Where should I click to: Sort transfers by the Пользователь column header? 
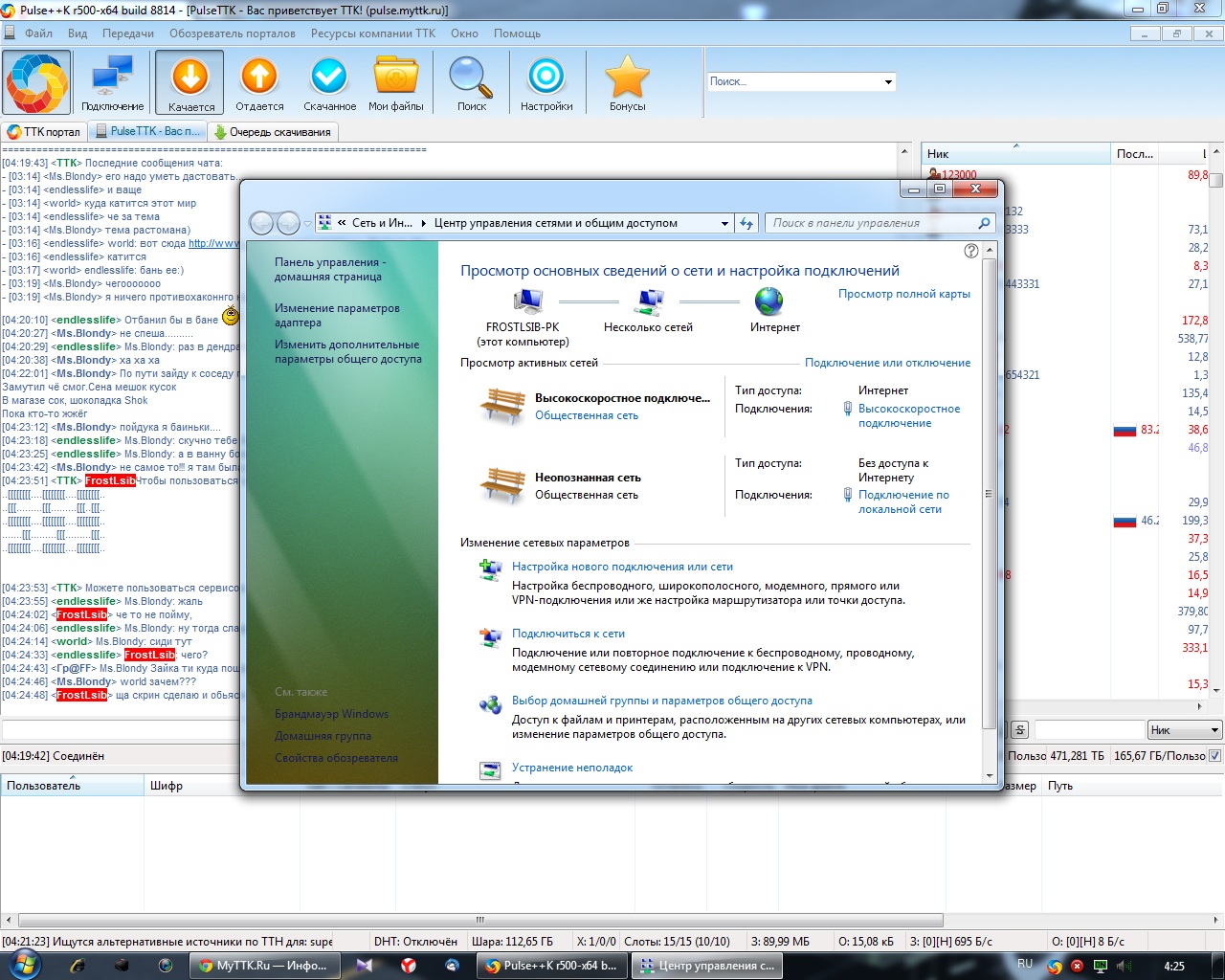click(72, 786)
